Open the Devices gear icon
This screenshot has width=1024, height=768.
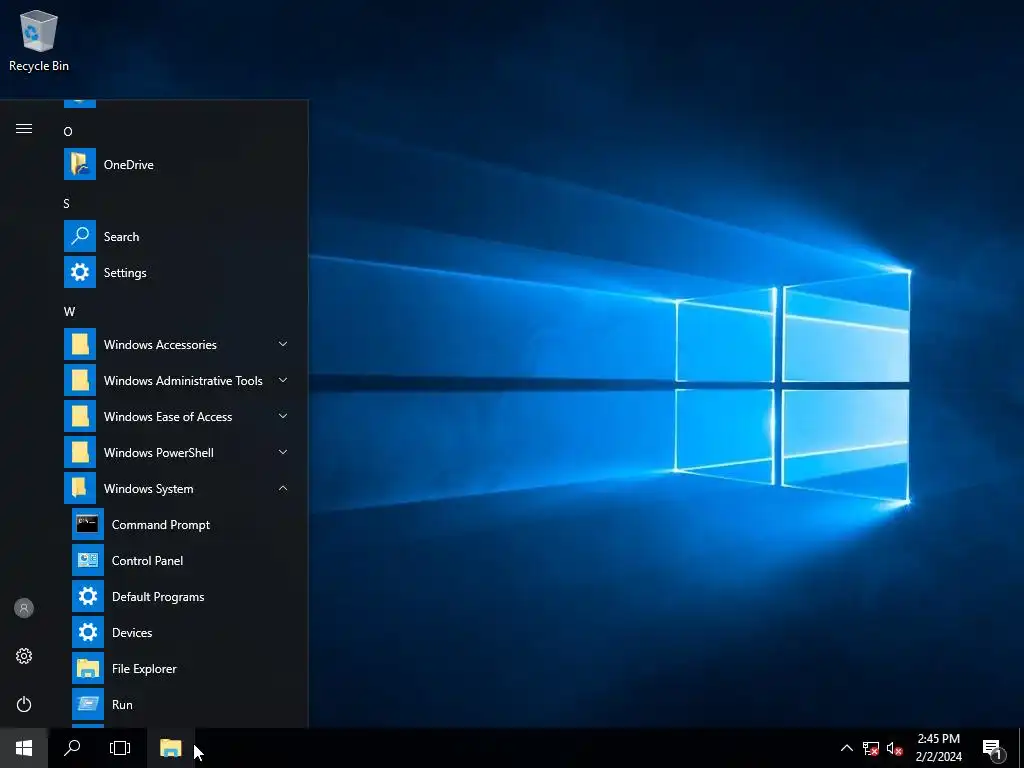[x=88, y=632]
